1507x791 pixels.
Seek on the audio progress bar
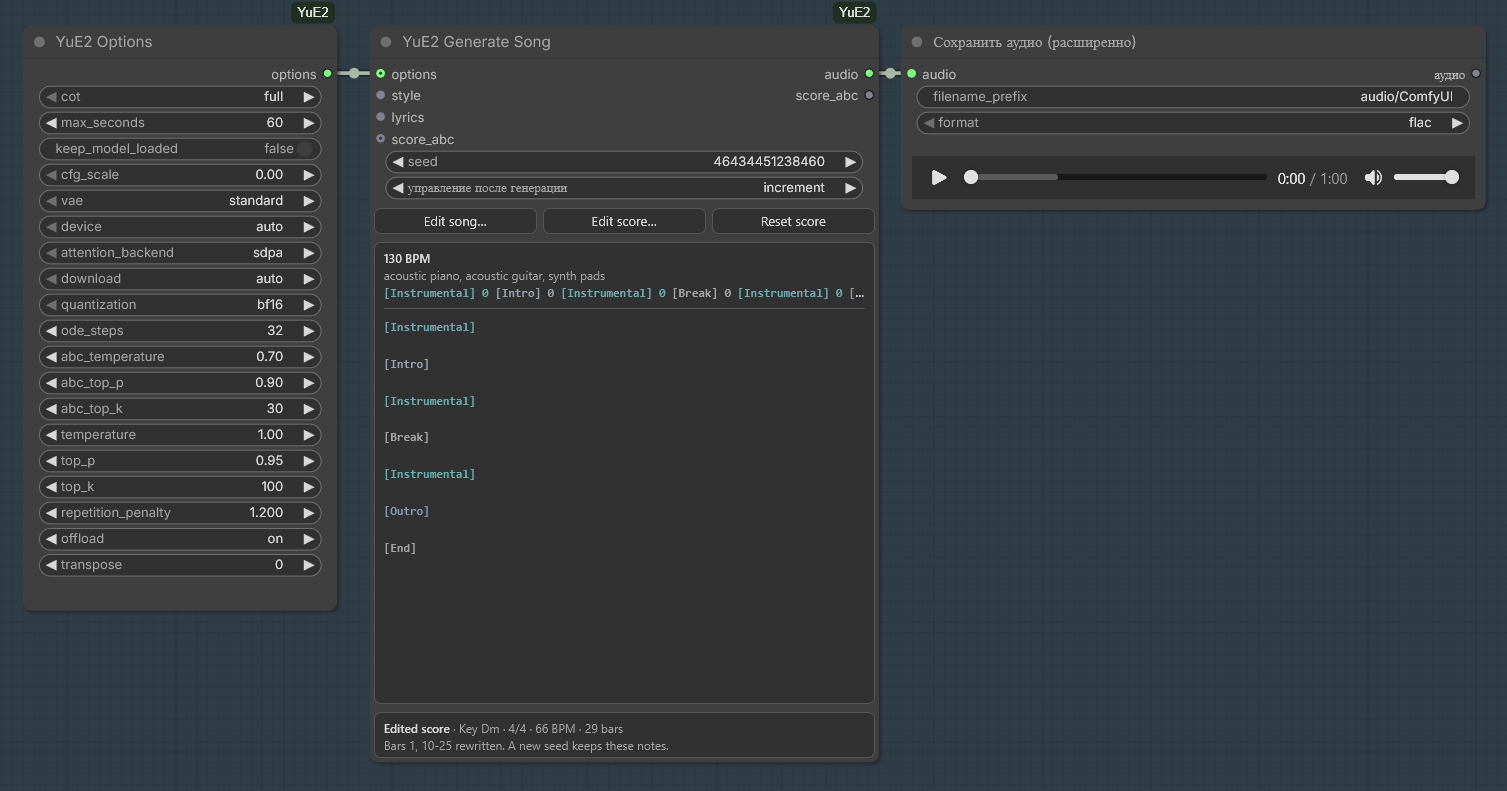point(1117,178)
